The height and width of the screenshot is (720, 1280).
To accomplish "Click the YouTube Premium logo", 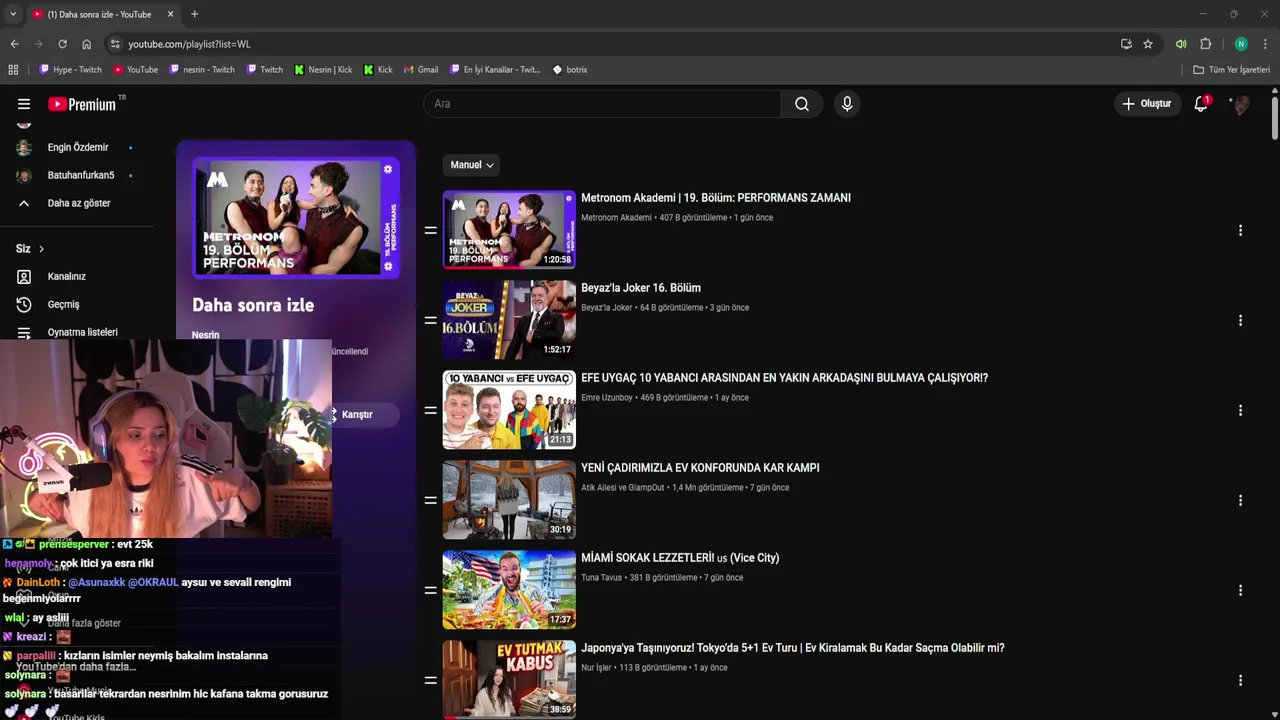I will [82, 104].
